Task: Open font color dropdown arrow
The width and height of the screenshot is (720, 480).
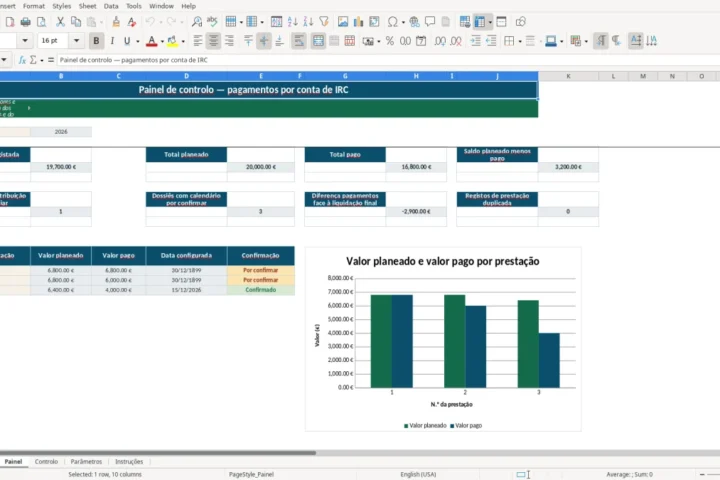Action: click(162, 41)
